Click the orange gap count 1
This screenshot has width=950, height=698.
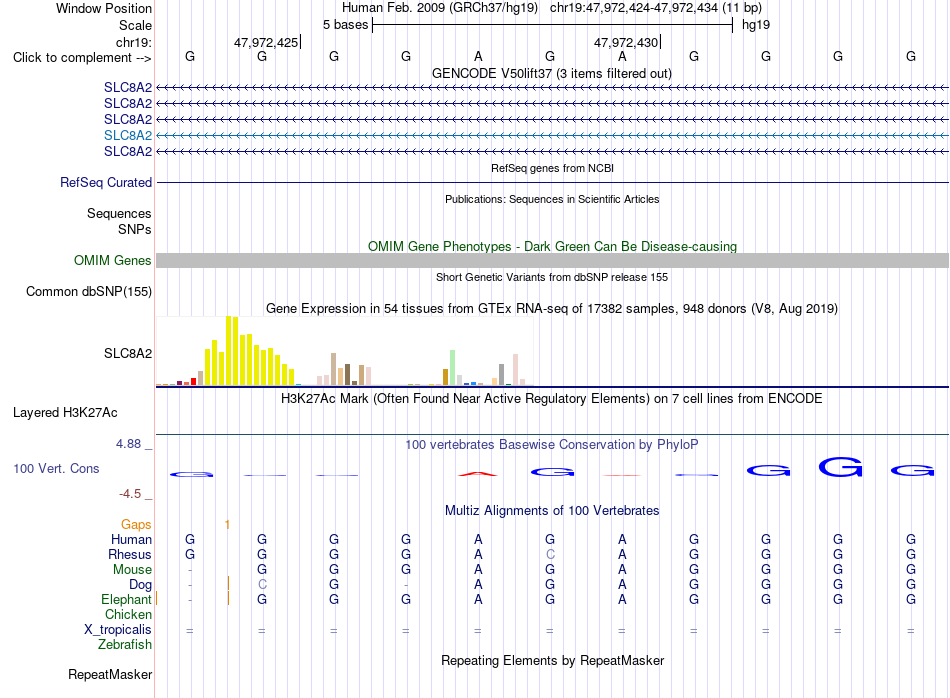tap(227, 524)
